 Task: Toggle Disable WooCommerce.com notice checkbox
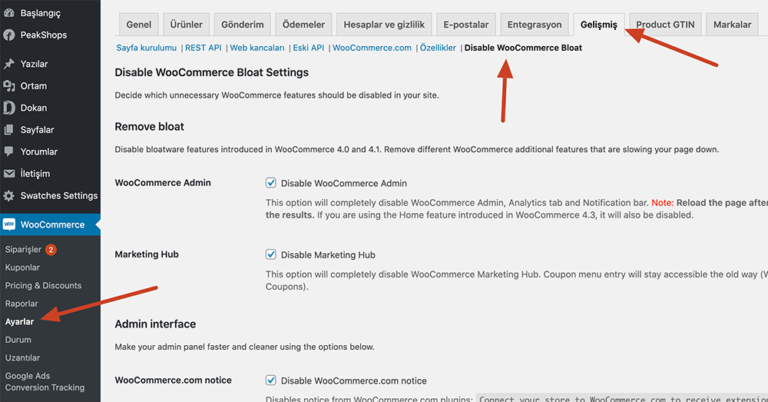tap(271, 380)
